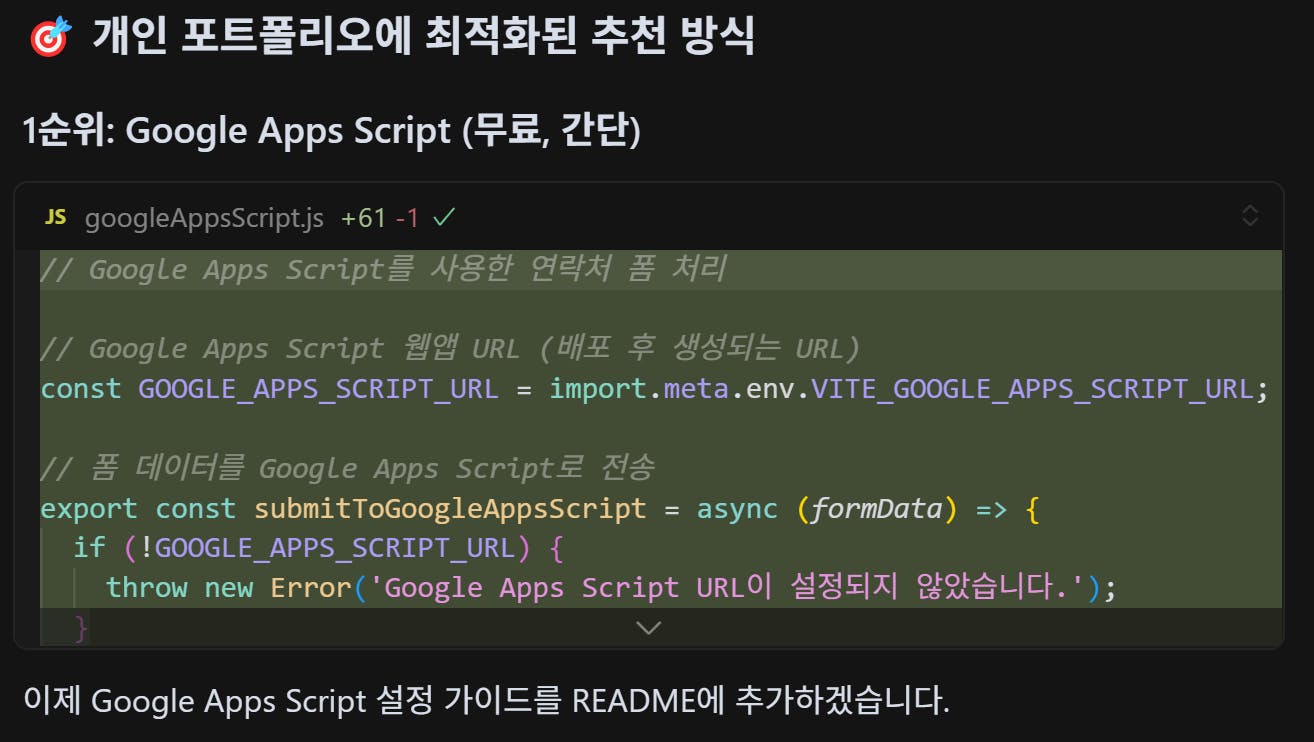
Task: Click "import.meta" in the const line
Action: (x=640, y=388)
